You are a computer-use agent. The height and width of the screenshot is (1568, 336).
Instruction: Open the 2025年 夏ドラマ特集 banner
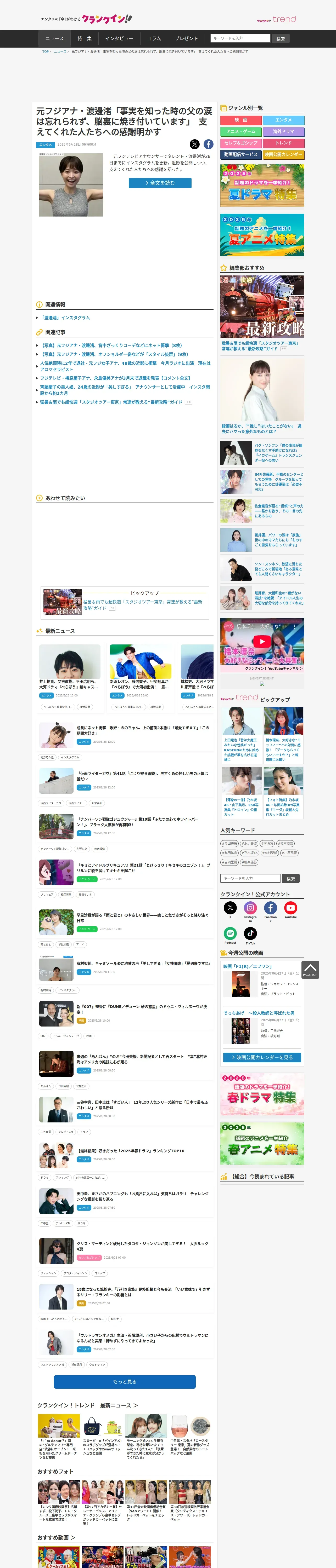coord(262,185)
